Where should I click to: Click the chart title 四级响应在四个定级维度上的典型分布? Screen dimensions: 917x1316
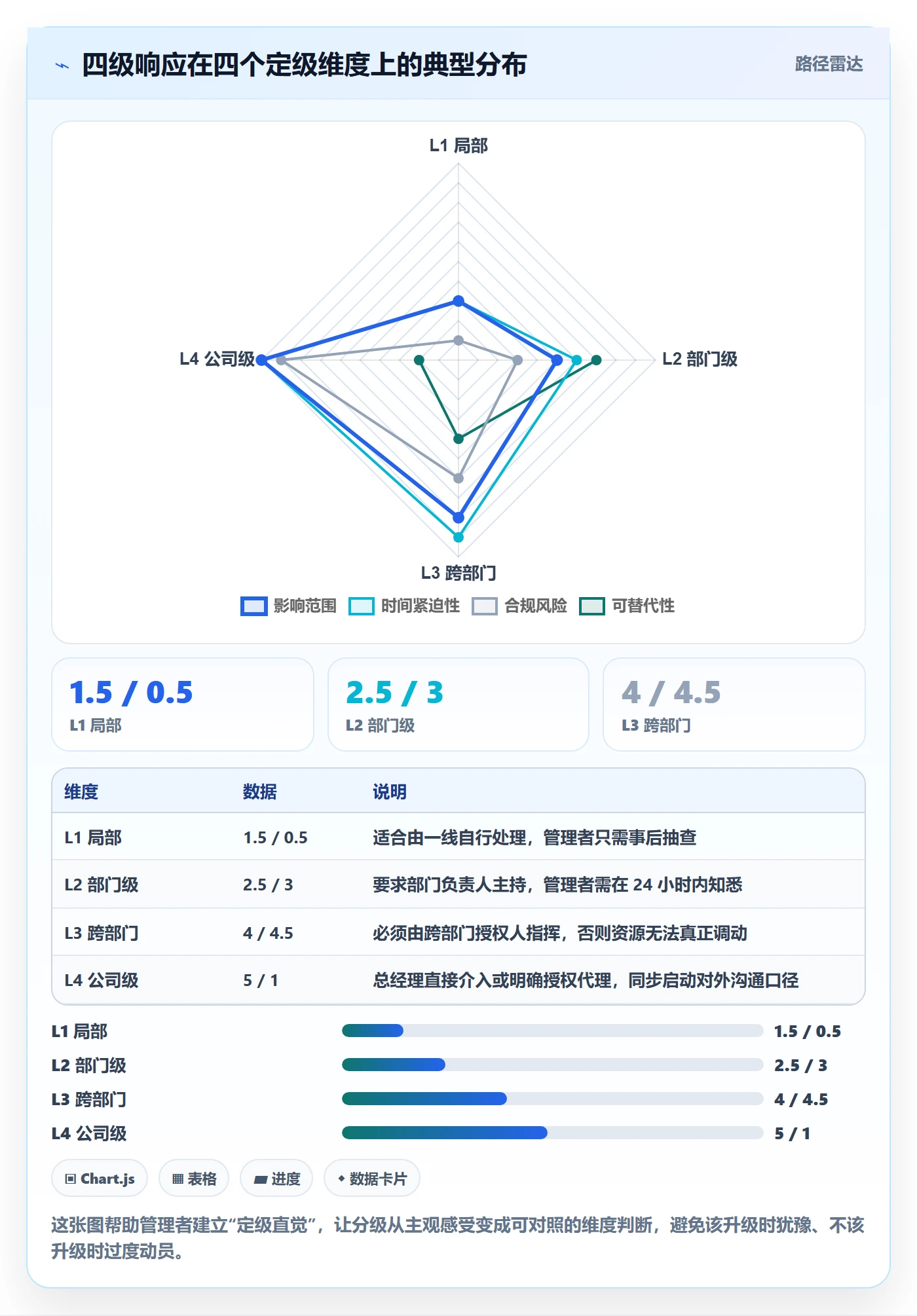(304, 65)
